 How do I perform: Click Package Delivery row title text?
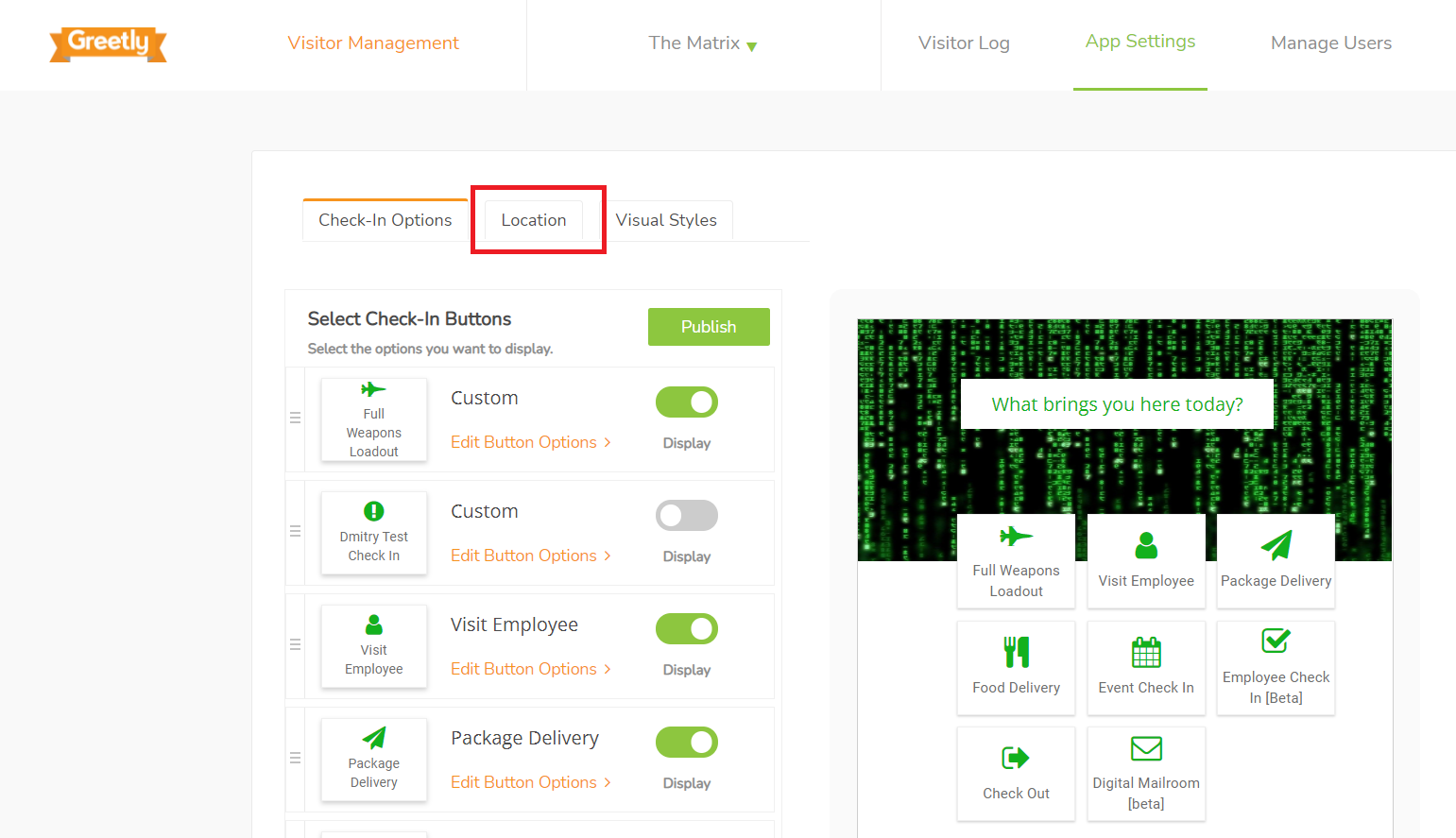[524, 738]
